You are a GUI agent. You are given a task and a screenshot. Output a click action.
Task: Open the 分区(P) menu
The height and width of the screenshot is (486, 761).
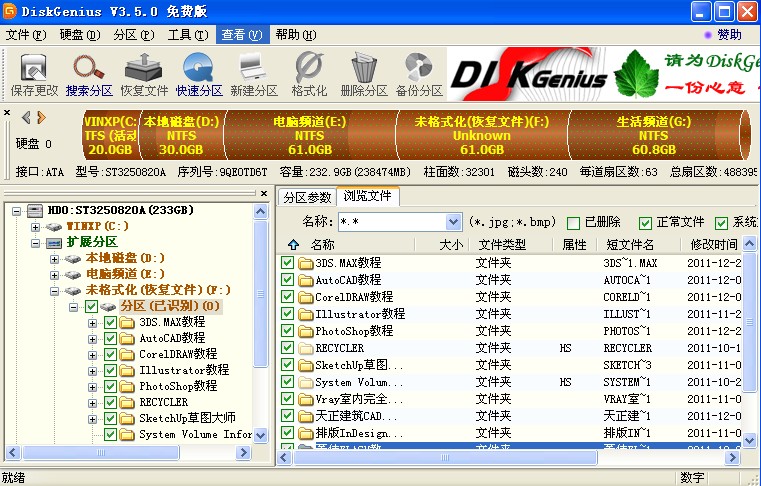click(134, 35)
